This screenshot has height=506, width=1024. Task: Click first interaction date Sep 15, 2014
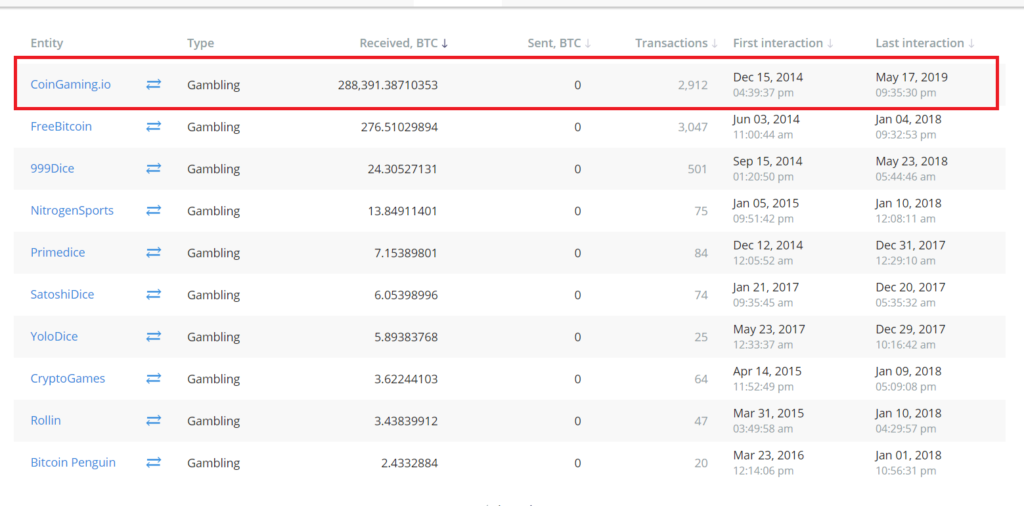(x=767, y=161)
